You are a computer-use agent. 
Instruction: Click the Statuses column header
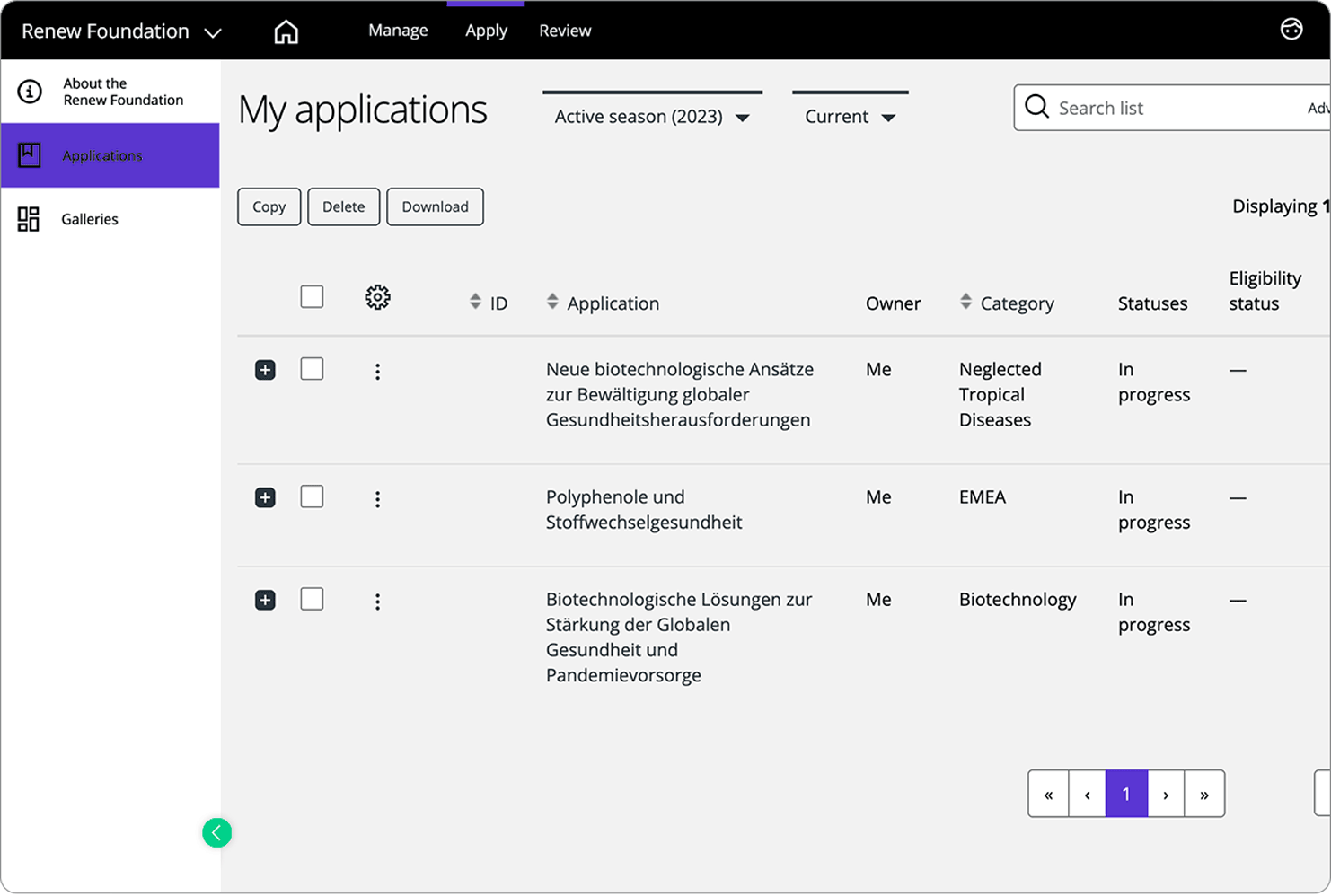[1152, 303]
